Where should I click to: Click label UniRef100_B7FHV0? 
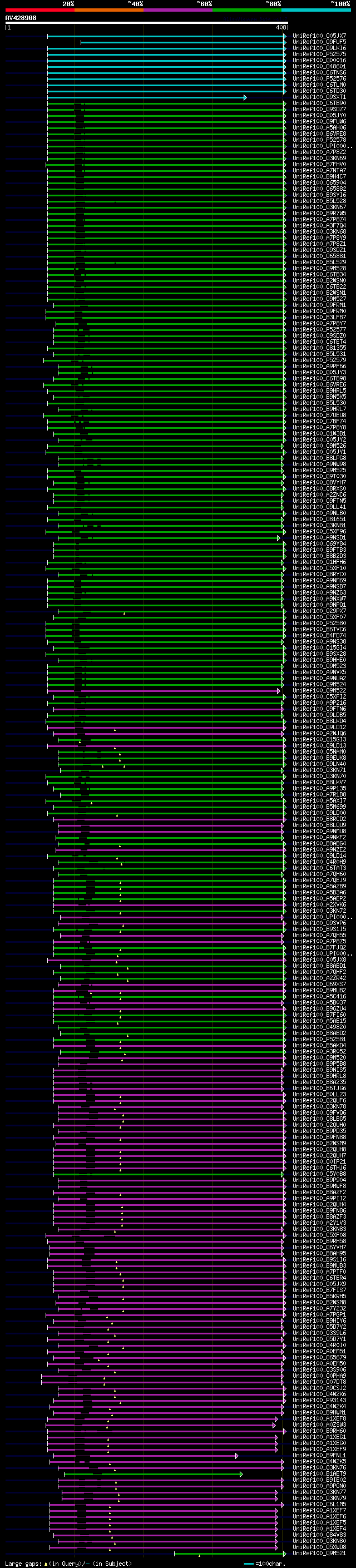[319, 164]
